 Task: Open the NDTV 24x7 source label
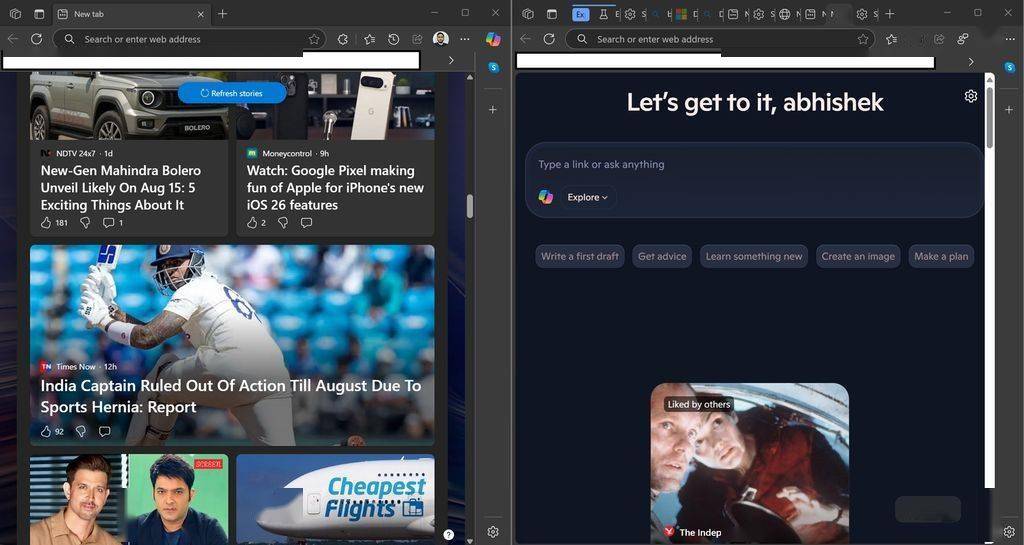coord(76,153)
